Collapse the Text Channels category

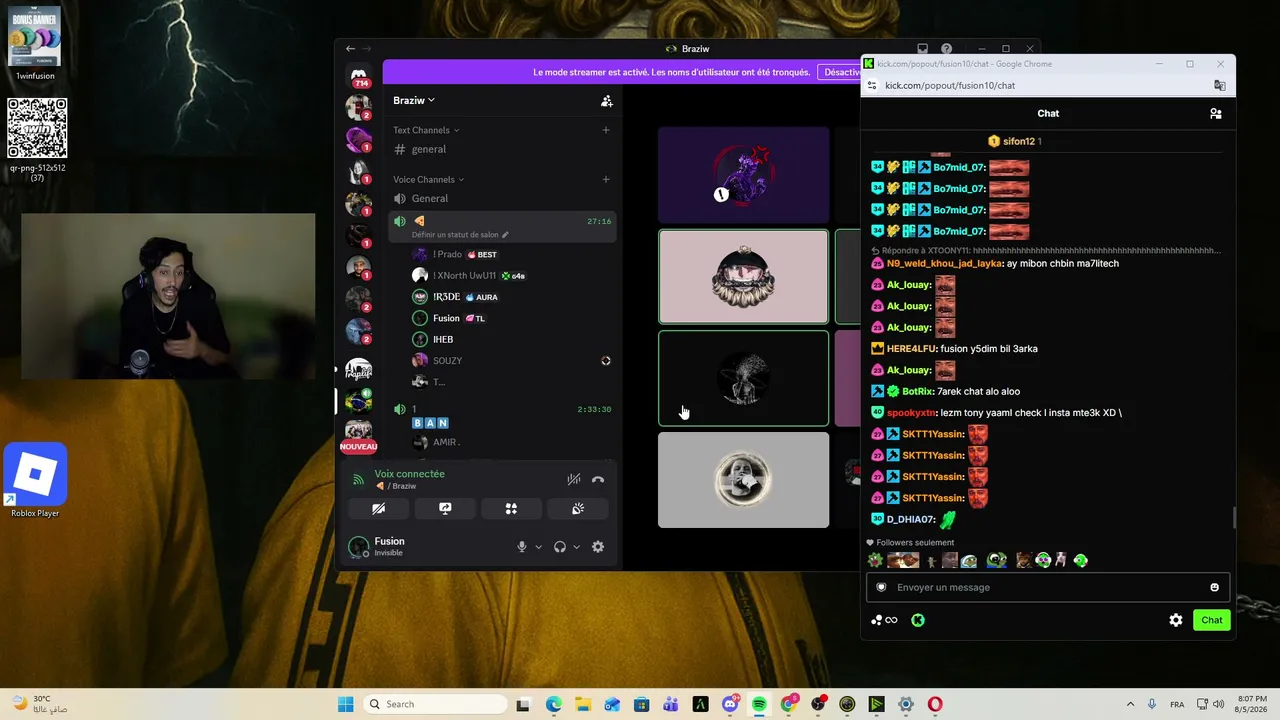tap(426, 130)
